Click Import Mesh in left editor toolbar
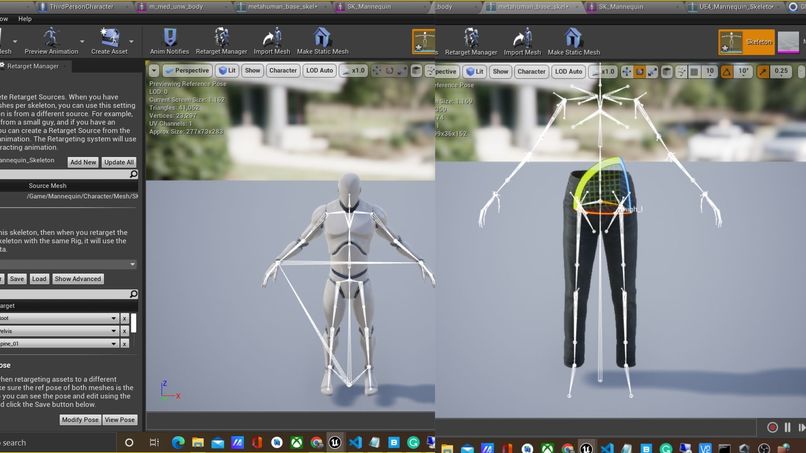The image size is (806, 453). click(x=271, y=41)
